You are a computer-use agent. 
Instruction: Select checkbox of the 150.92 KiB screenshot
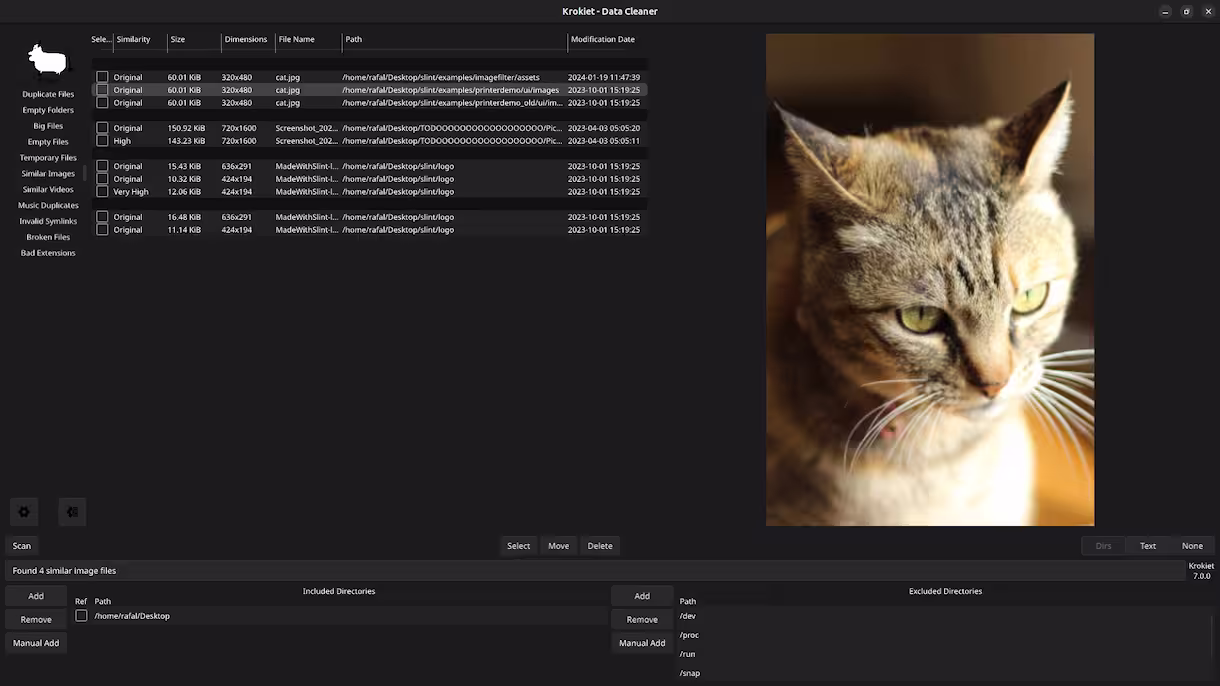[x=102, y=128]
